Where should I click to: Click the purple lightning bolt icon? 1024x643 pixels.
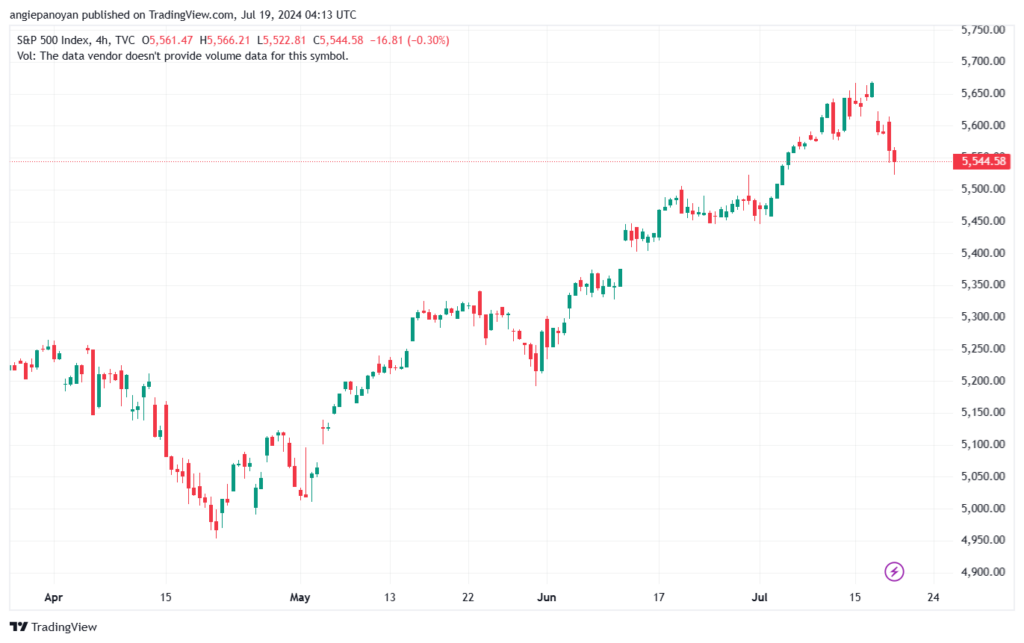[895, 572]
